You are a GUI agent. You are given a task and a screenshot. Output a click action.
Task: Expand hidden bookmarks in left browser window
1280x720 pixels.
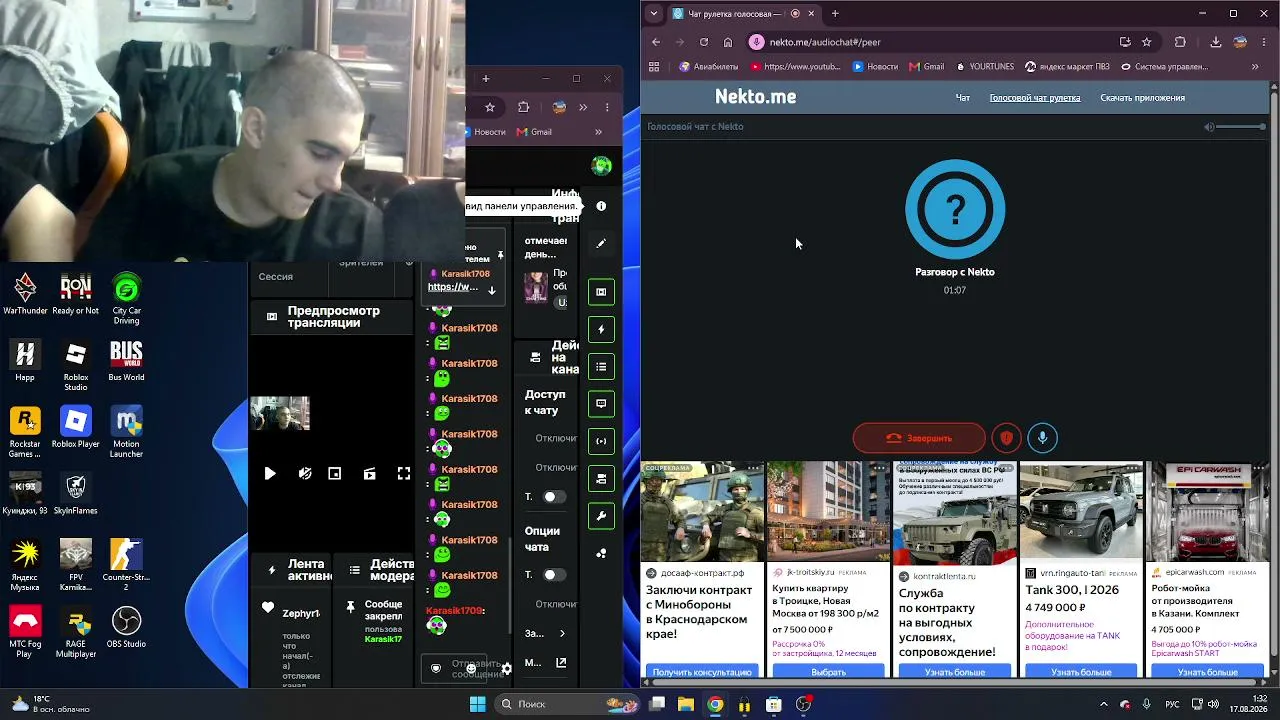tap(598, 132)
